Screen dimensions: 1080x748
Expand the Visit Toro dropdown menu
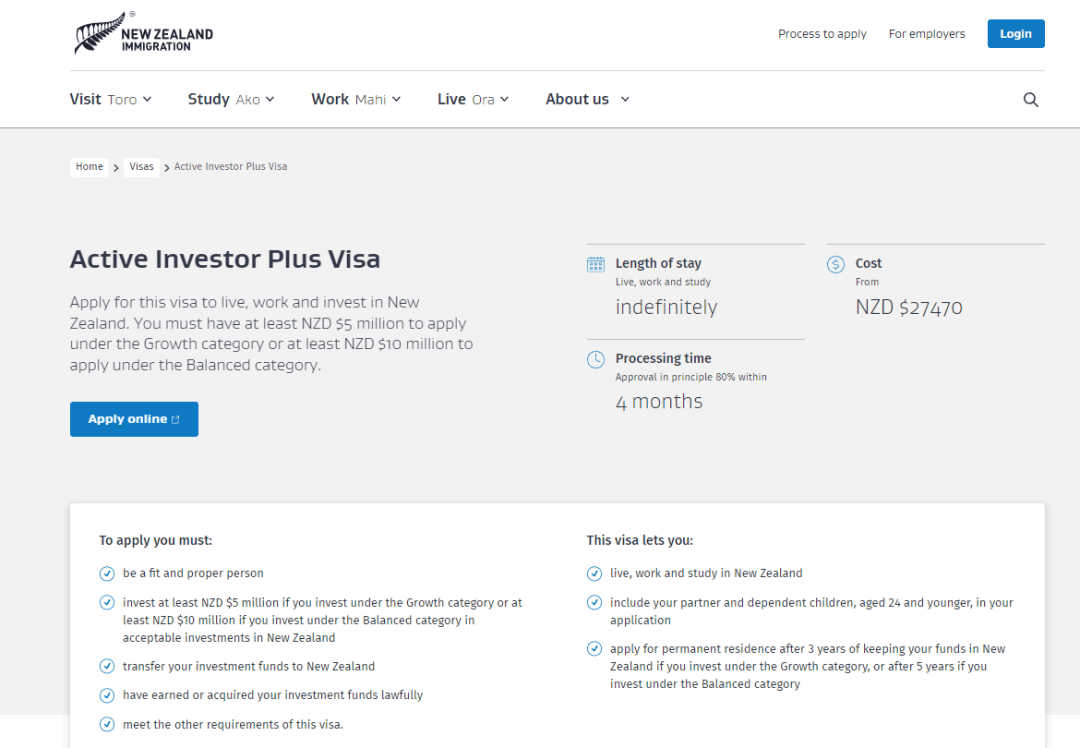tap(110, 99)
